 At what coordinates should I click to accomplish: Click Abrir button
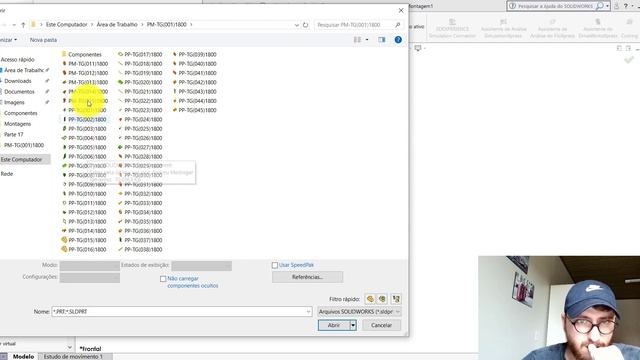pyautogui.click(x=334, y=325)
